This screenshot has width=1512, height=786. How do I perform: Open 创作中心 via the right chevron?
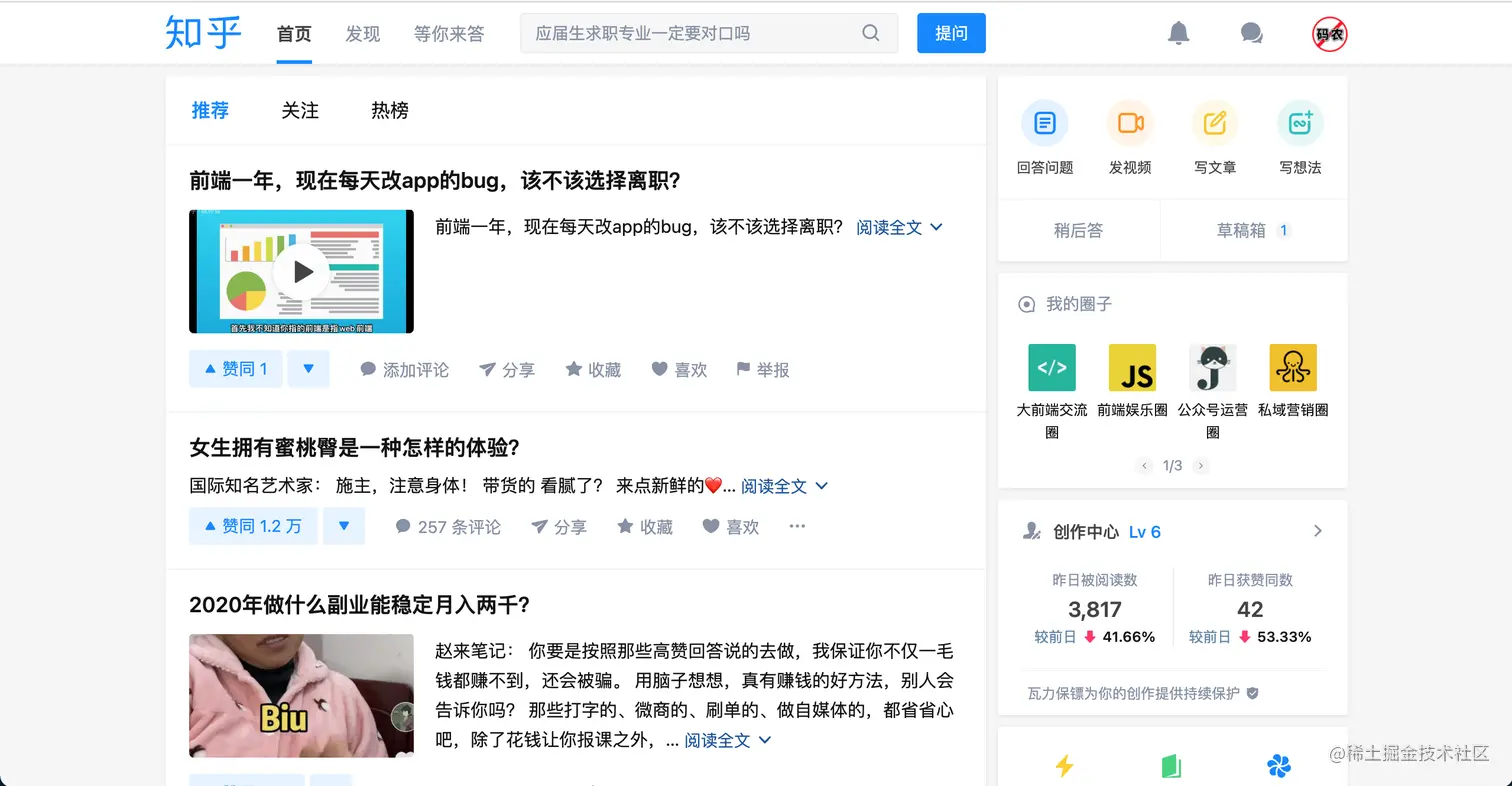point(1318,531)
